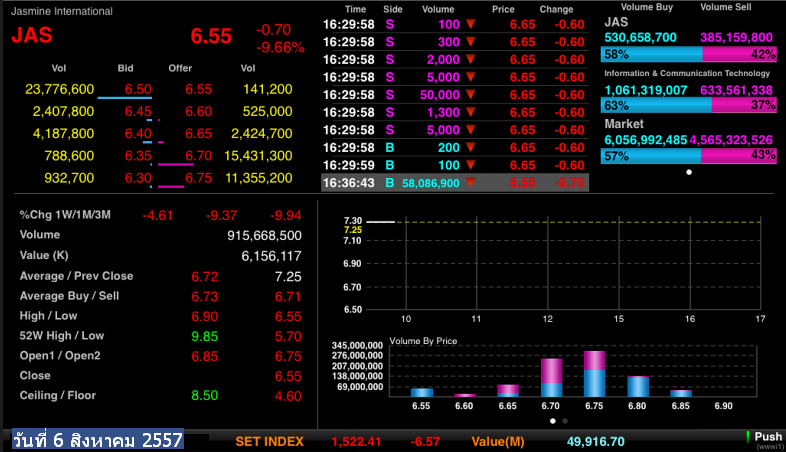Click the Open1 value 6.85

click(x=205, y=356)
